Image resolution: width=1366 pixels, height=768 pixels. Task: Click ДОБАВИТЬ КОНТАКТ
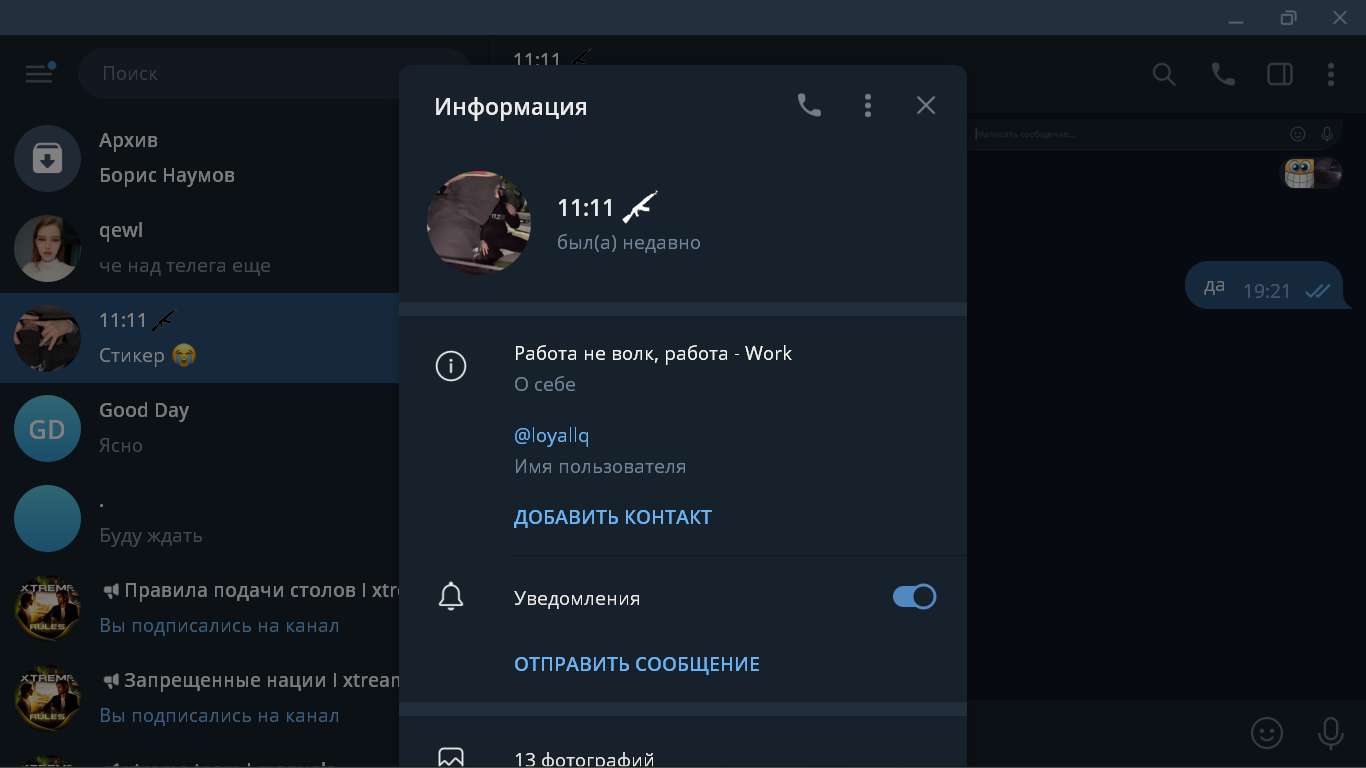coord(613,517)
